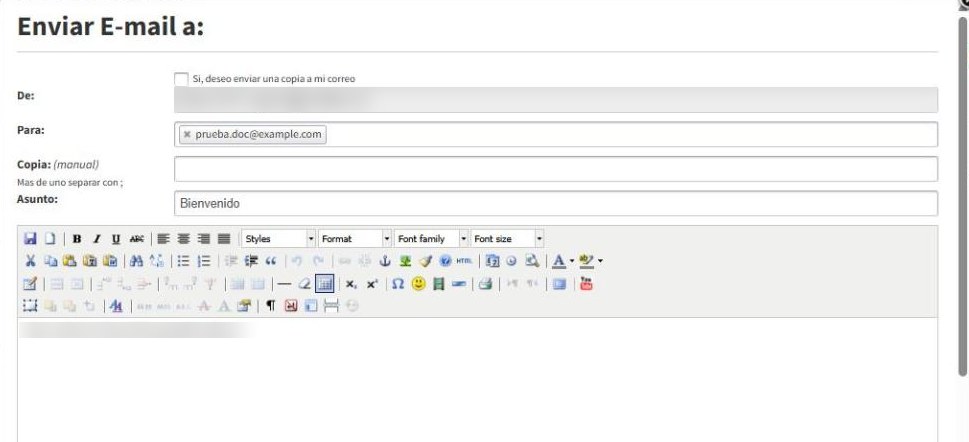Insert a numbered list
This screenshot has width=969, height=442.
click(x=204, y=261)
